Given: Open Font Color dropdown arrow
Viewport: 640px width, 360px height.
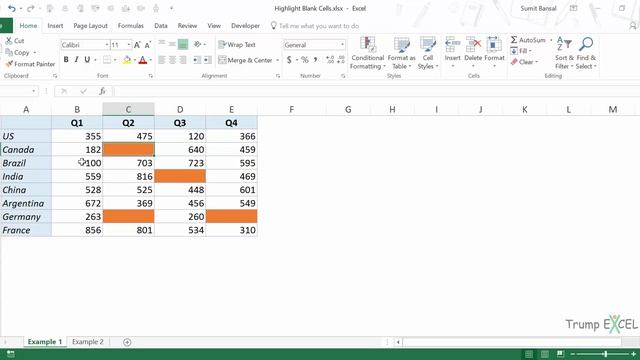Looking at the screenshot, I should [151, 60].
